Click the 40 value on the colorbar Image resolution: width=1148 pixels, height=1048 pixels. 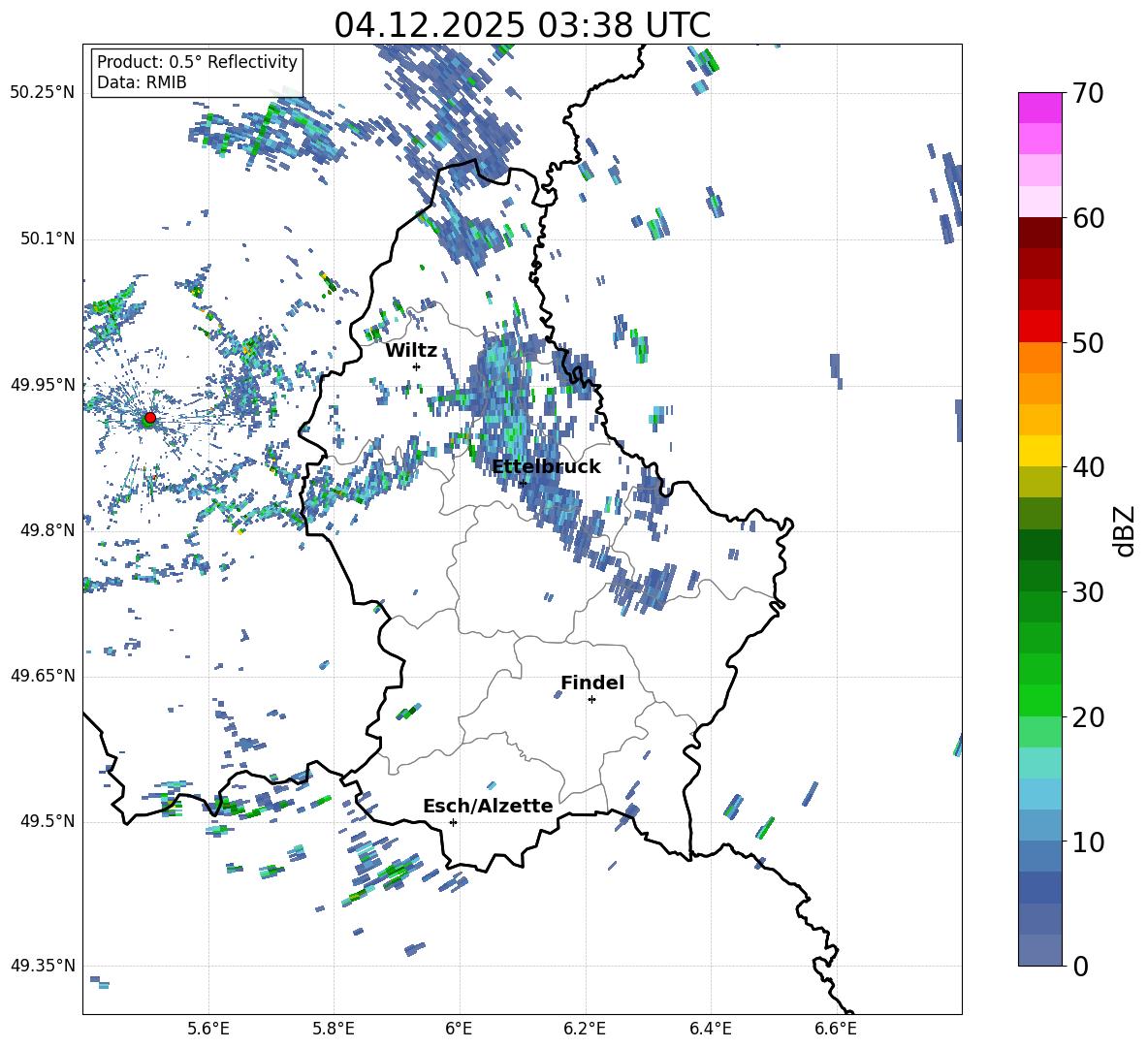pos(1087,467)
